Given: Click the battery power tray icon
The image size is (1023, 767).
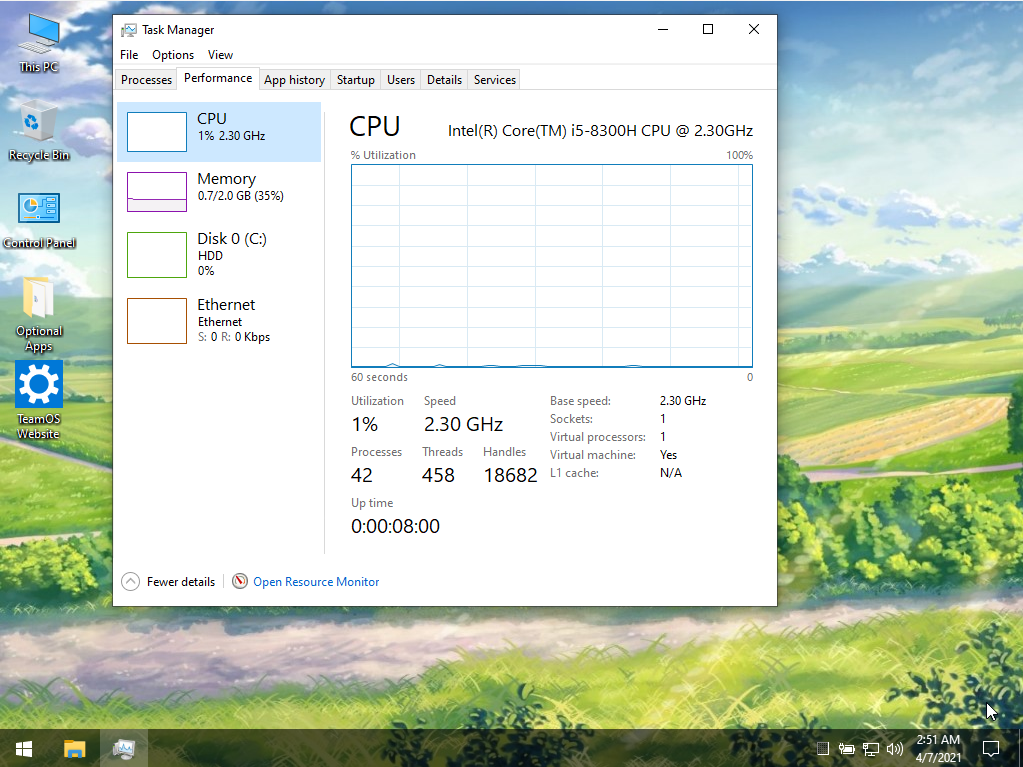Looking at the screenshot, I should click(x=847, y=749).
